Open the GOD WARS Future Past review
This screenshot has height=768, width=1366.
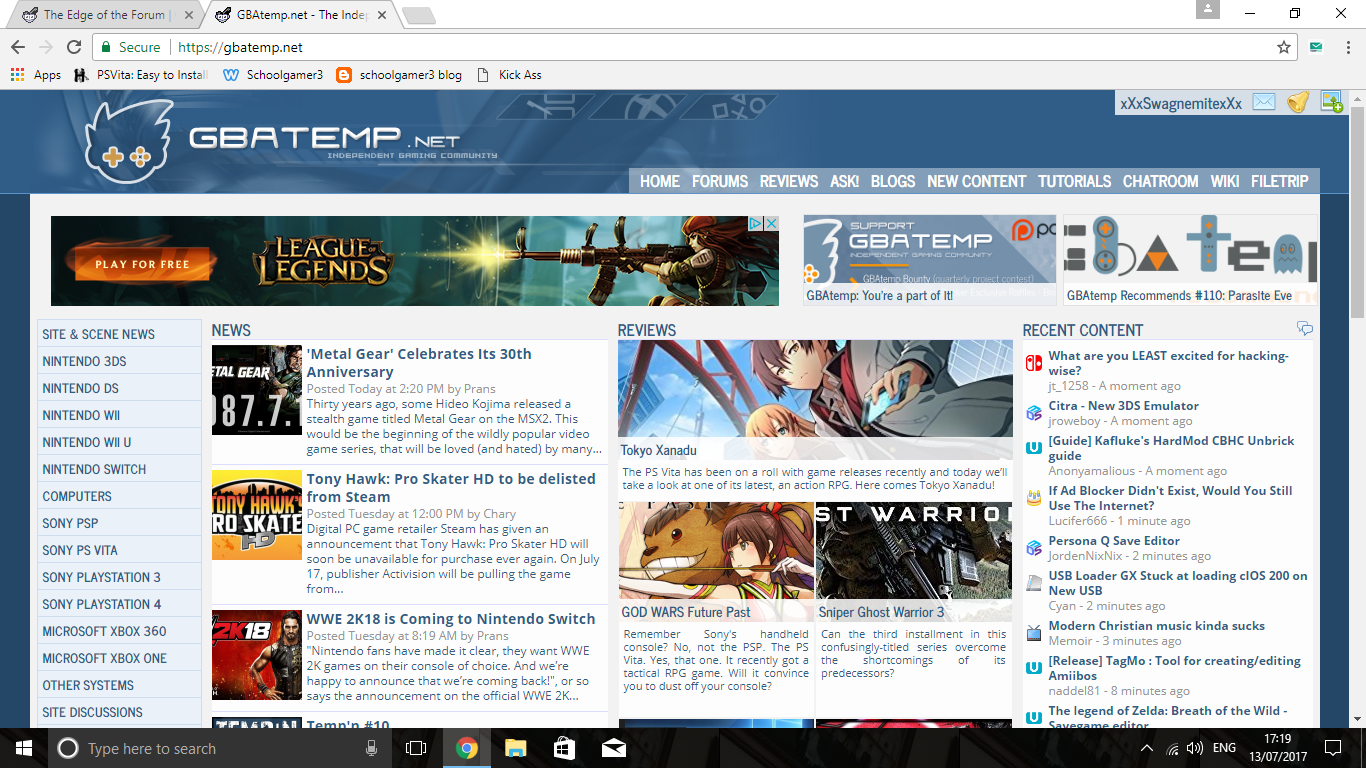(686, 612)
